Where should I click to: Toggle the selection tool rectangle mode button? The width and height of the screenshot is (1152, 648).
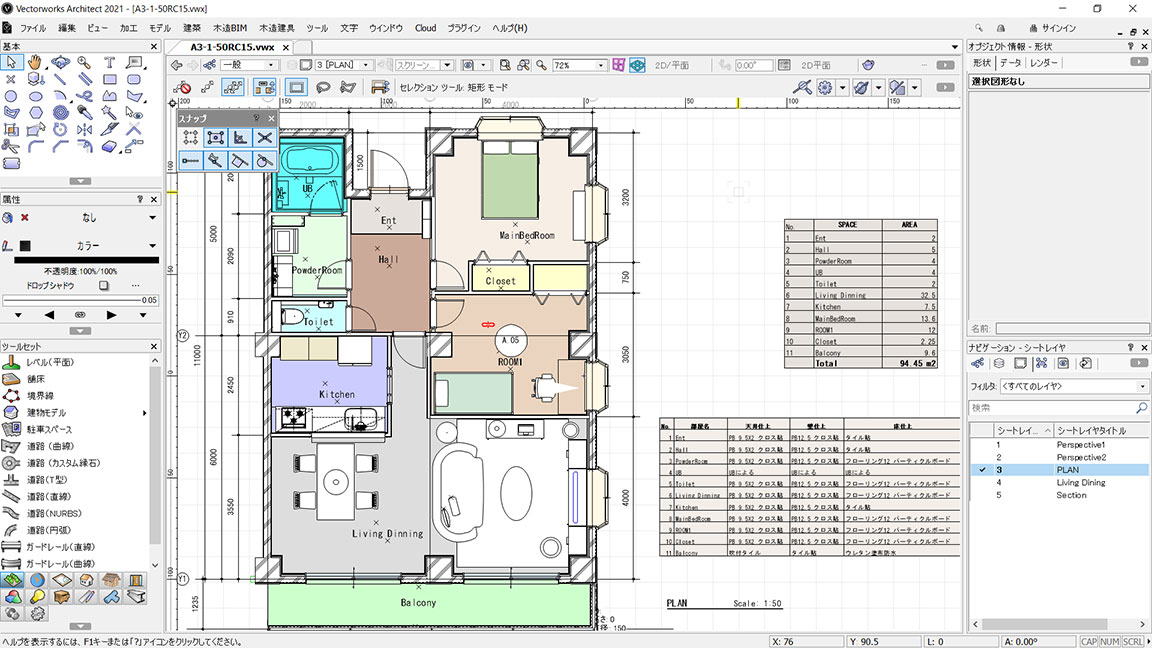pyautogui.click(x=295, y=87)
